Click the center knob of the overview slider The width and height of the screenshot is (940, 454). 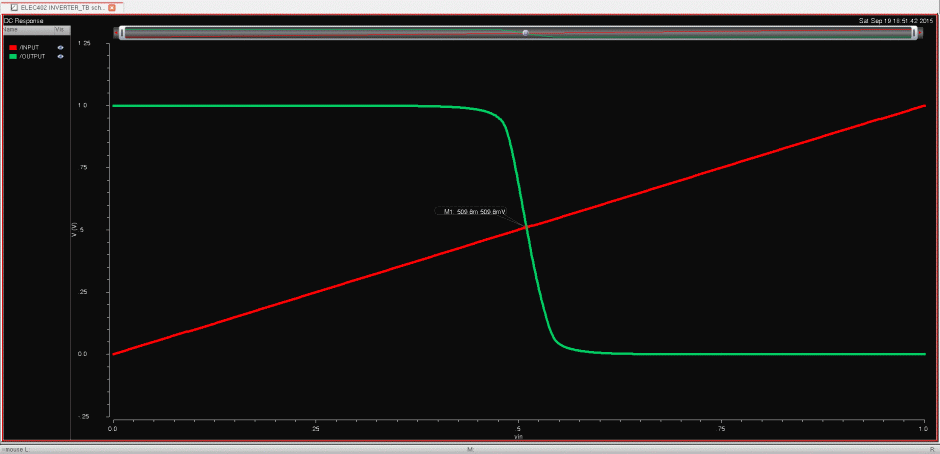point(525,33)
